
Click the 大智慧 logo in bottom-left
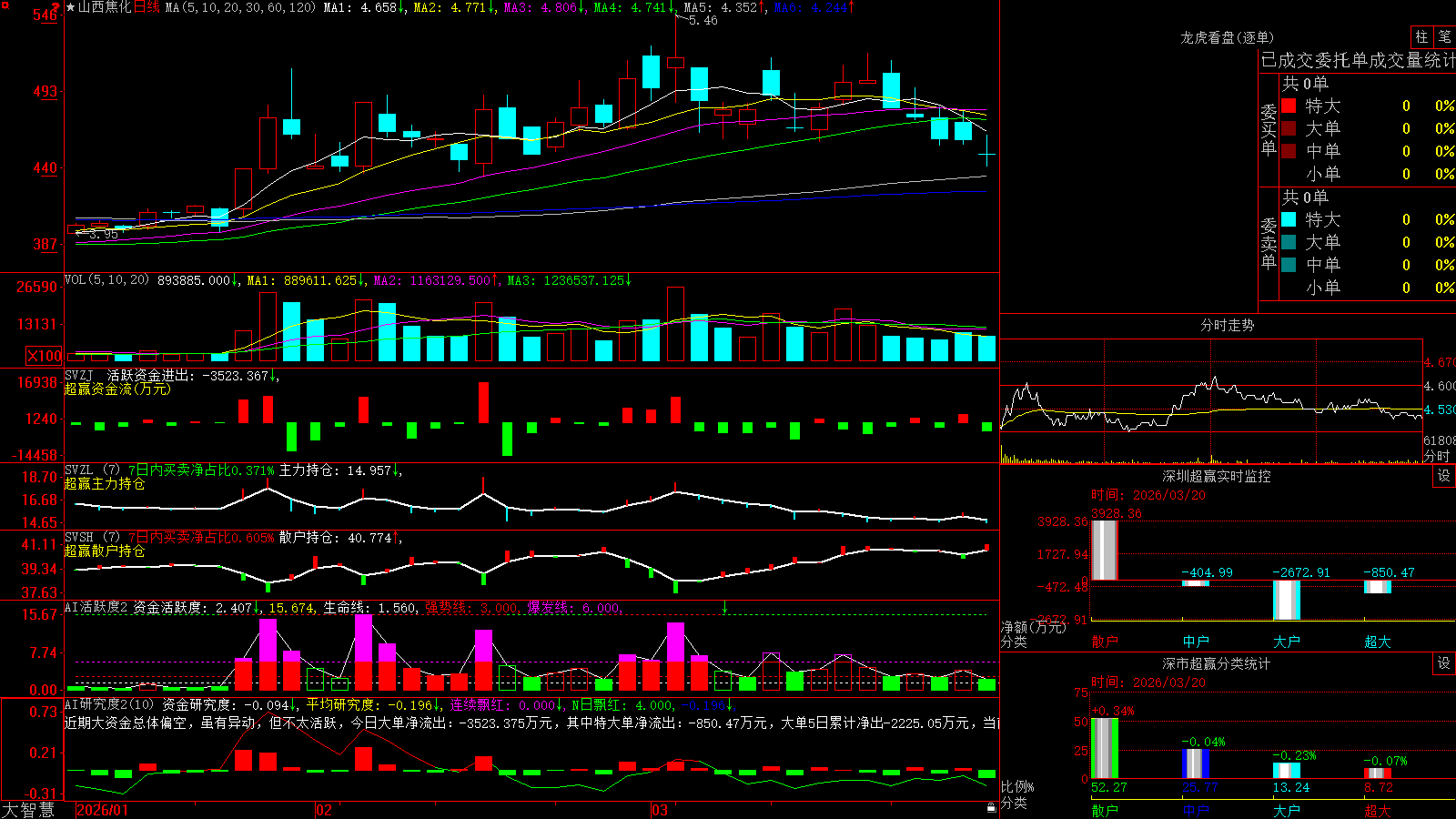click(x=28, y=810)
